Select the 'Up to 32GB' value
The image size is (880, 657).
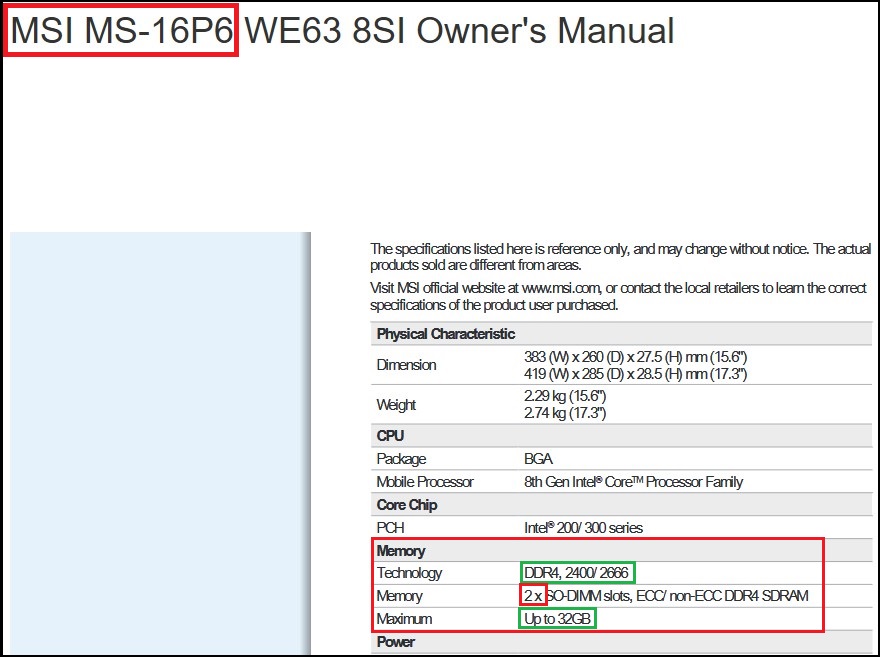click(557, 619)
